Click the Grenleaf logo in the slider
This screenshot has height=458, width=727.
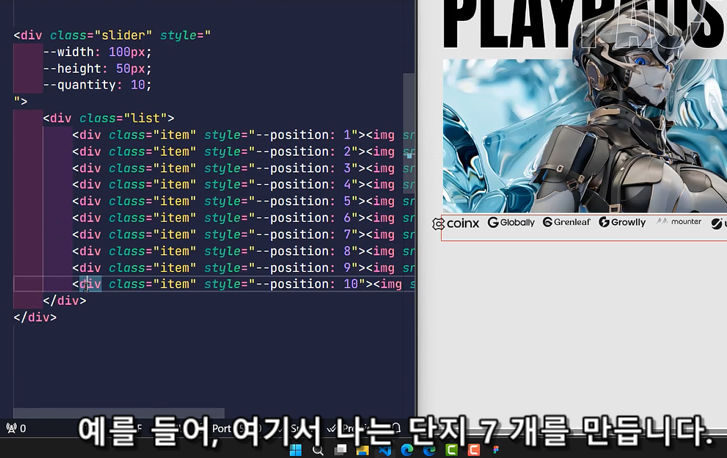(566, 222)
